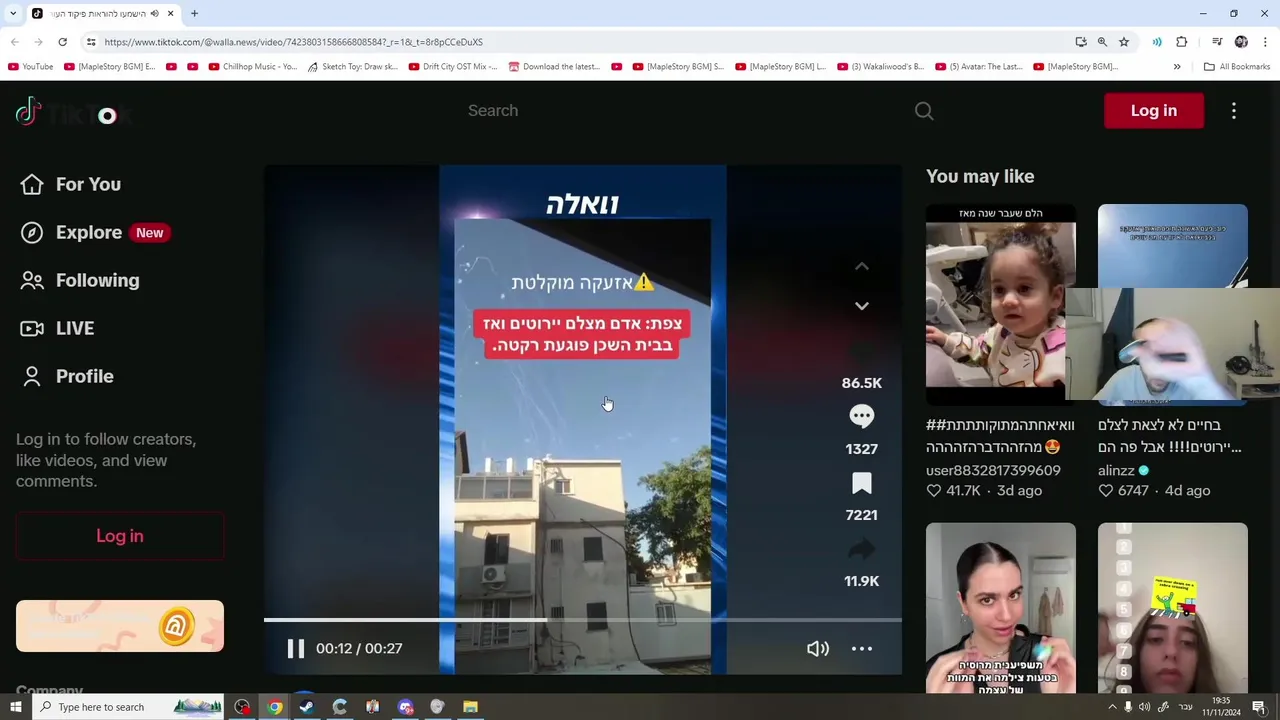This screenshot has width=1280, height=720.
Task: Like the video with 6747 hearts
Action: pos(1105,491)
